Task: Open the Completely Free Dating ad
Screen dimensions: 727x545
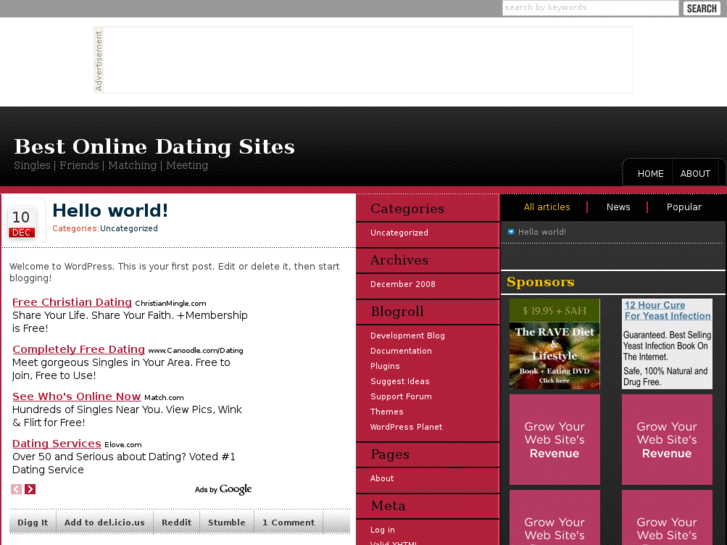Action: (78, 349)
